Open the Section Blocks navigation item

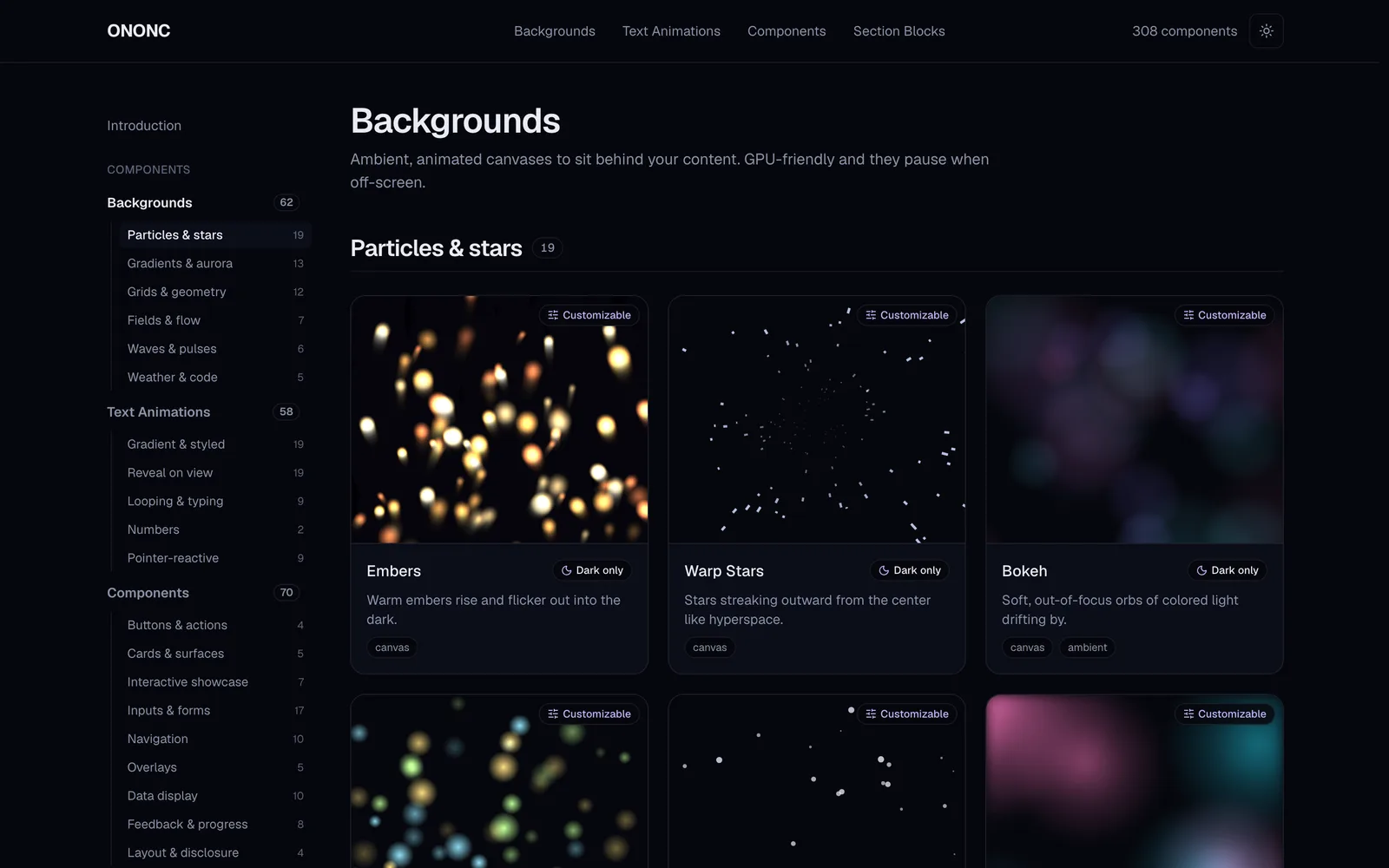tap(899, 31)
